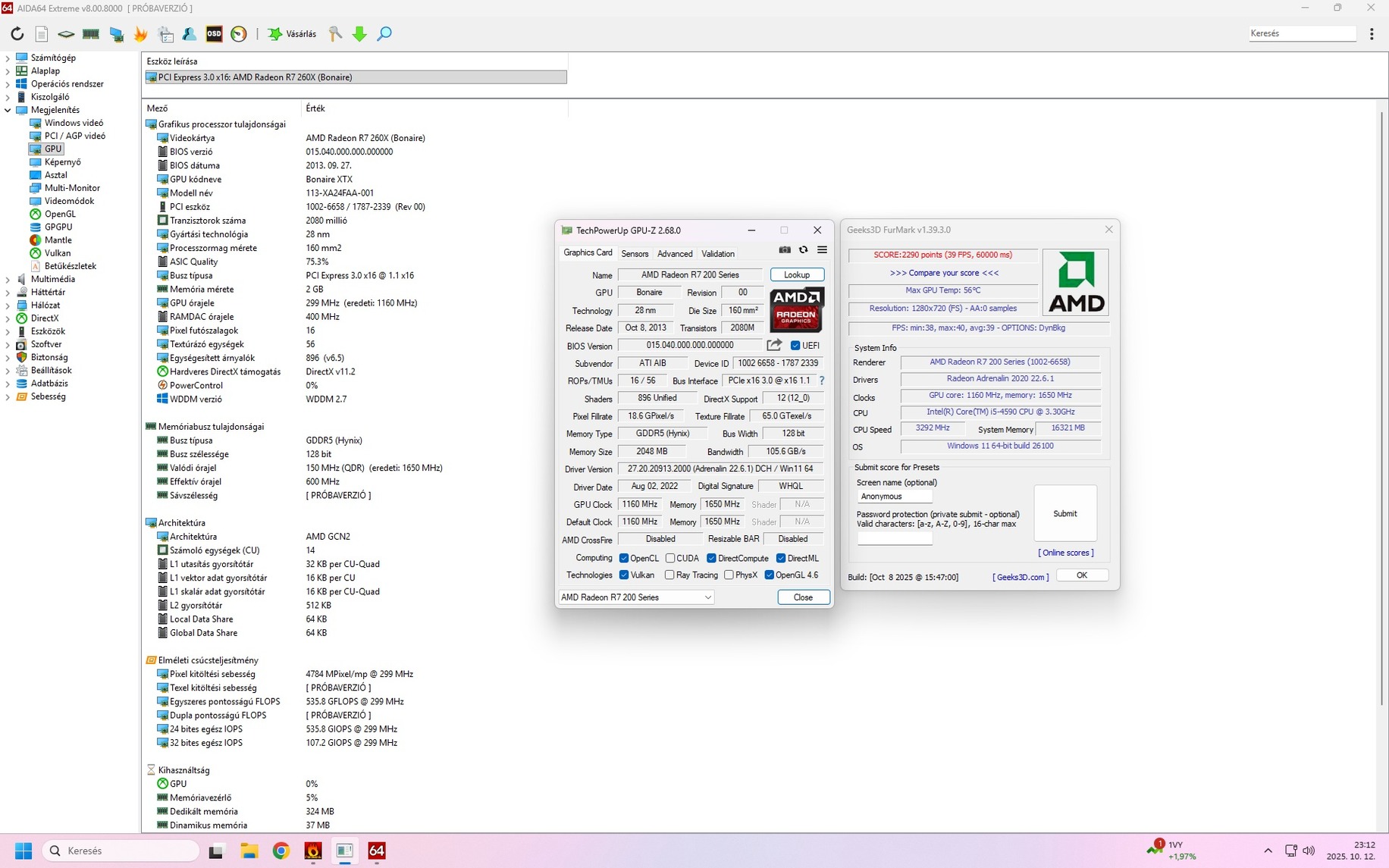Click the key and wrench icon in the AIDA64 toolbar
This screenshot has height=868, width=1389.
pyautogui.click(x=335, y=33)
